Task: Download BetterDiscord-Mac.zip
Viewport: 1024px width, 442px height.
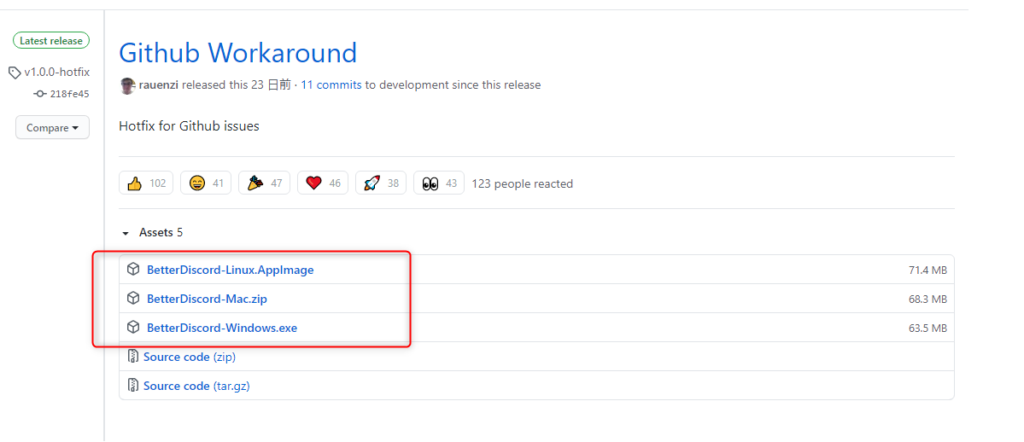Action: click(206, 299)
